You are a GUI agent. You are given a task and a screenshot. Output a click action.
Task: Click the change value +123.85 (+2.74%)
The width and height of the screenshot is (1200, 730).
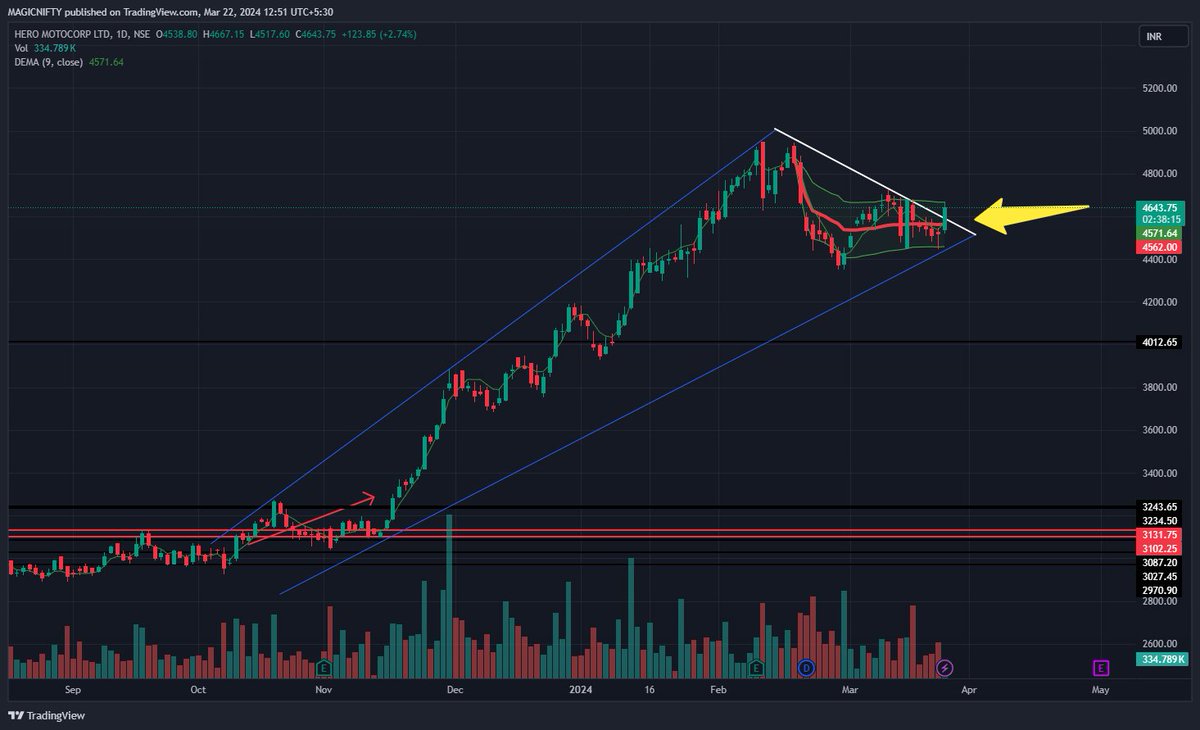(x=377, y=34)
